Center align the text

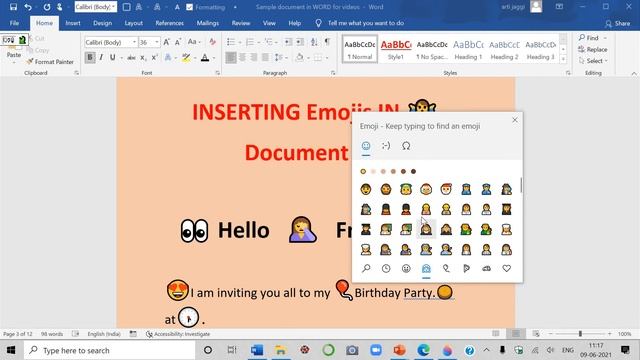(x=242, y=58)
